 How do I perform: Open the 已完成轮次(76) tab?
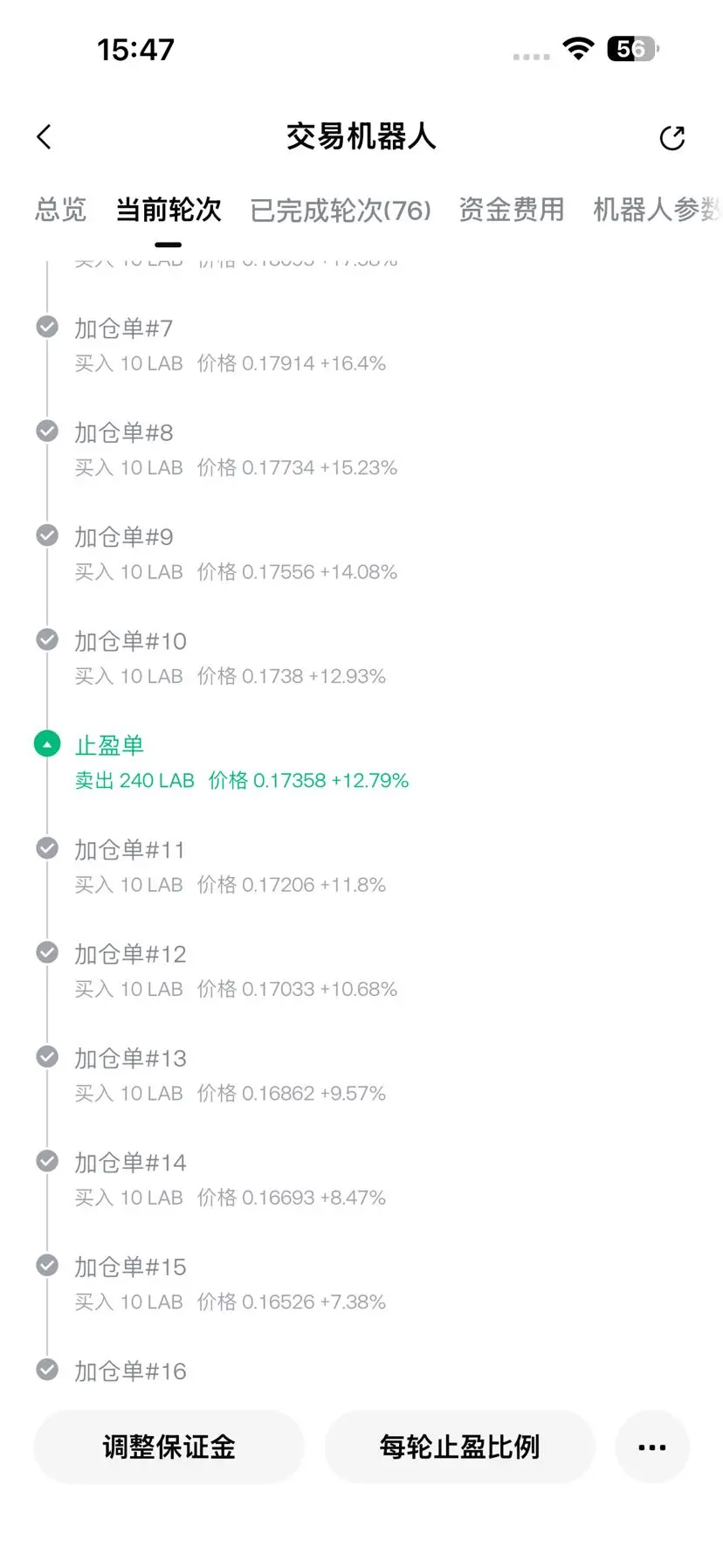341,211
